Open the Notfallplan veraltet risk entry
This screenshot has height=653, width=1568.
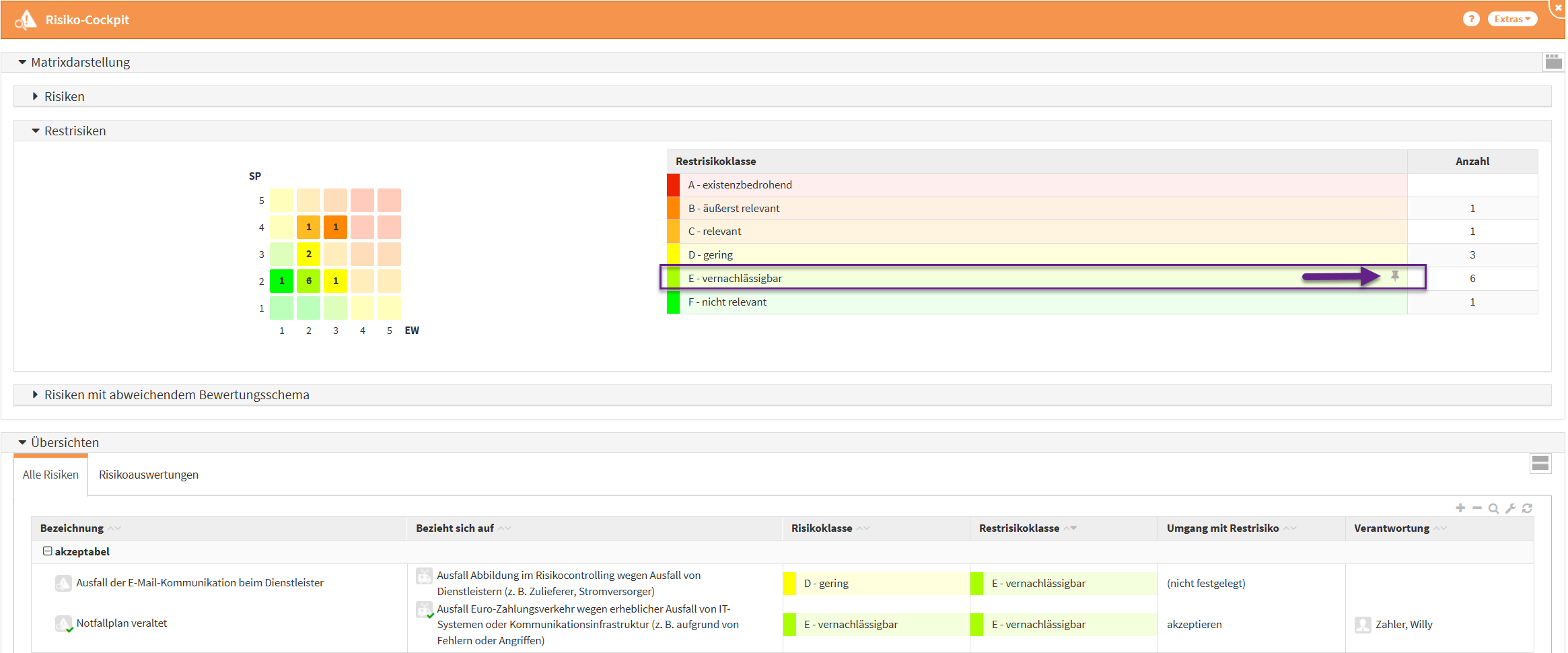(121, 623)
